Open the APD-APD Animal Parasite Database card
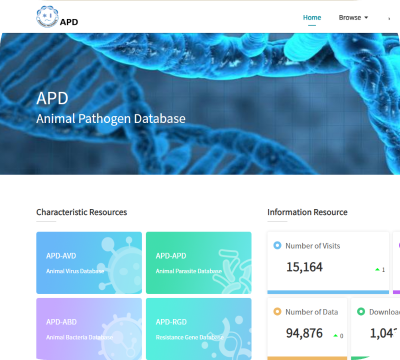 (x=199, y=263)
